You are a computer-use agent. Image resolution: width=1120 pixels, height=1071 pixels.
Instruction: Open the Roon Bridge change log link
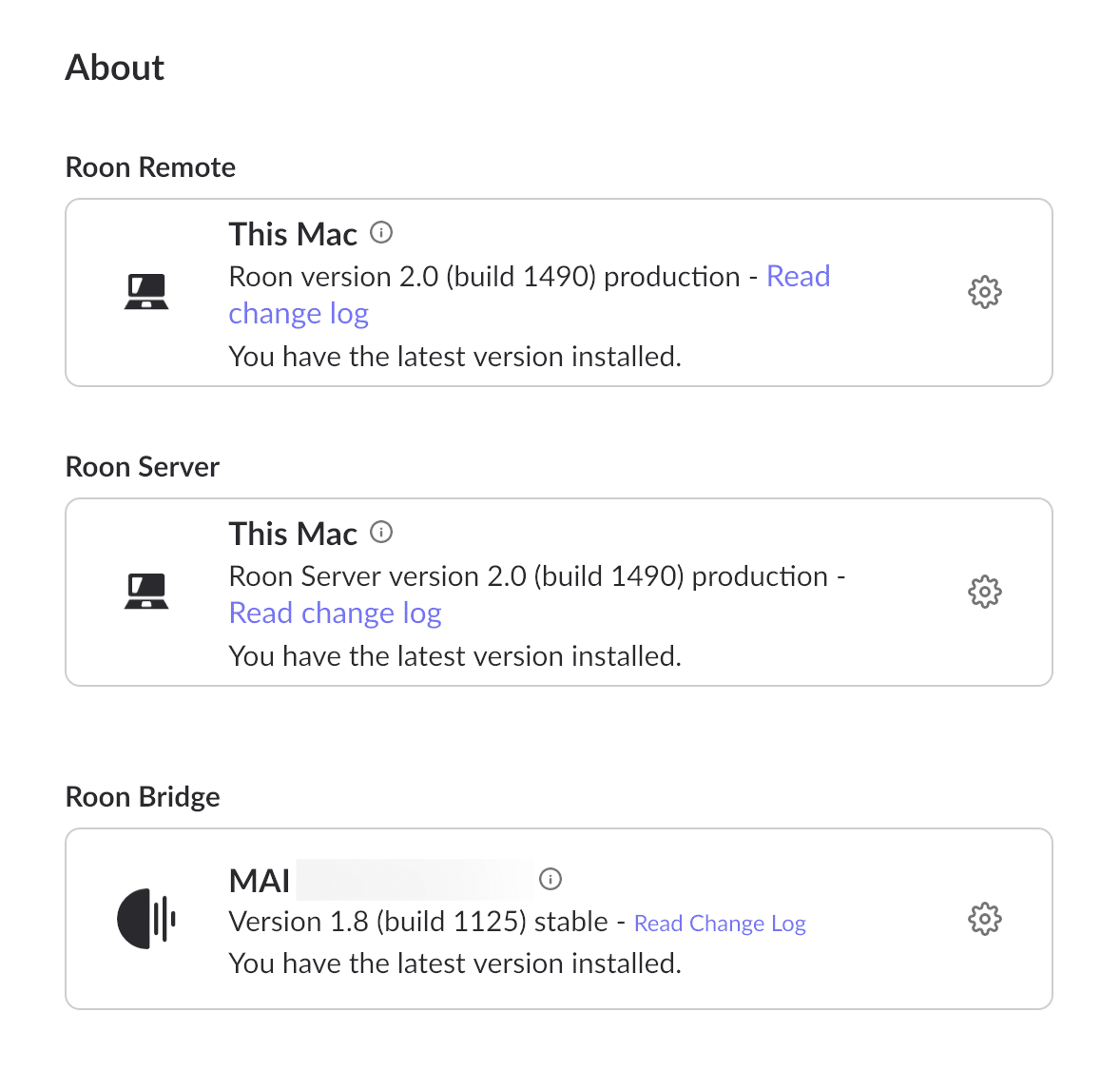click(720, 923)
